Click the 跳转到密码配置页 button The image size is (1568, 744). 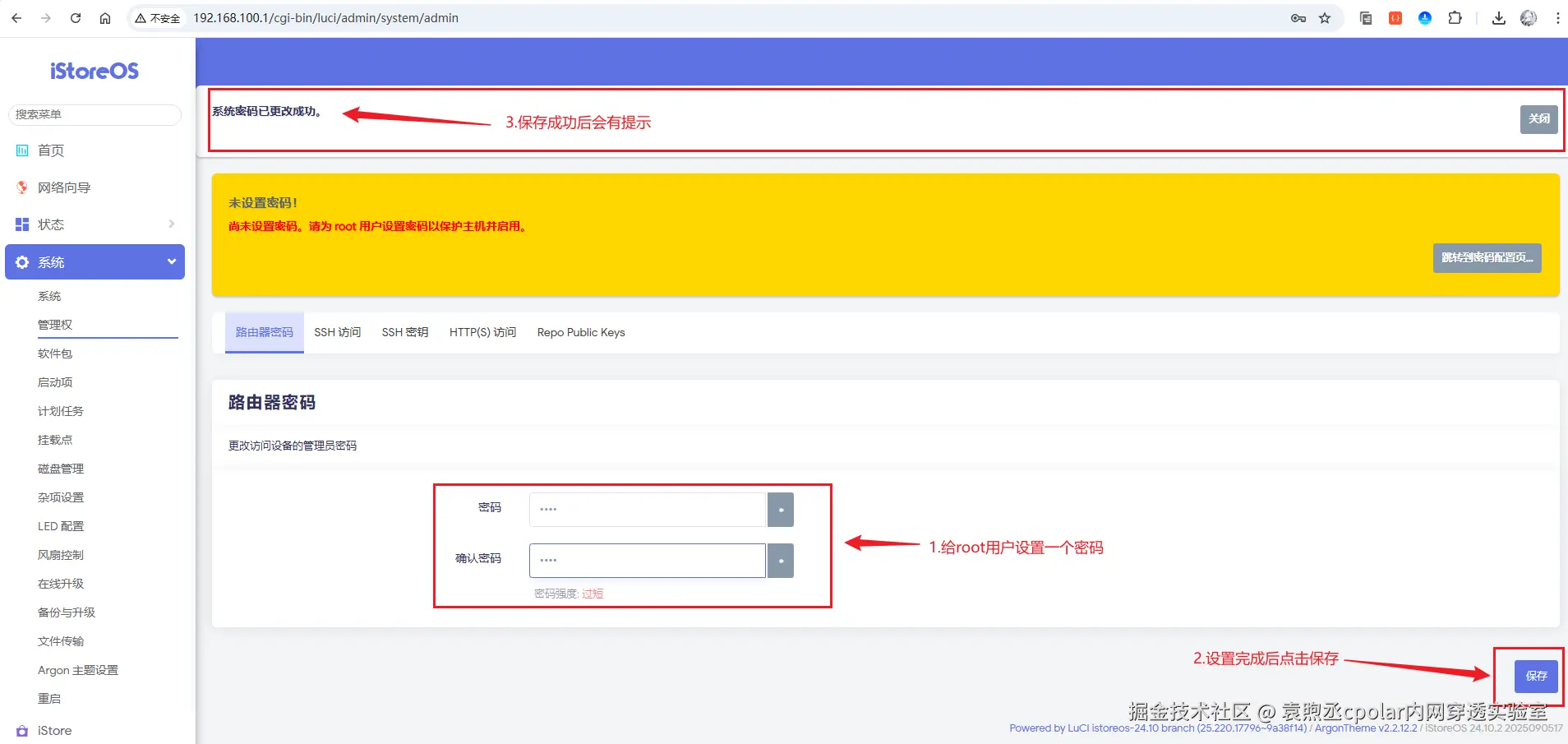tap(1487, 258)
